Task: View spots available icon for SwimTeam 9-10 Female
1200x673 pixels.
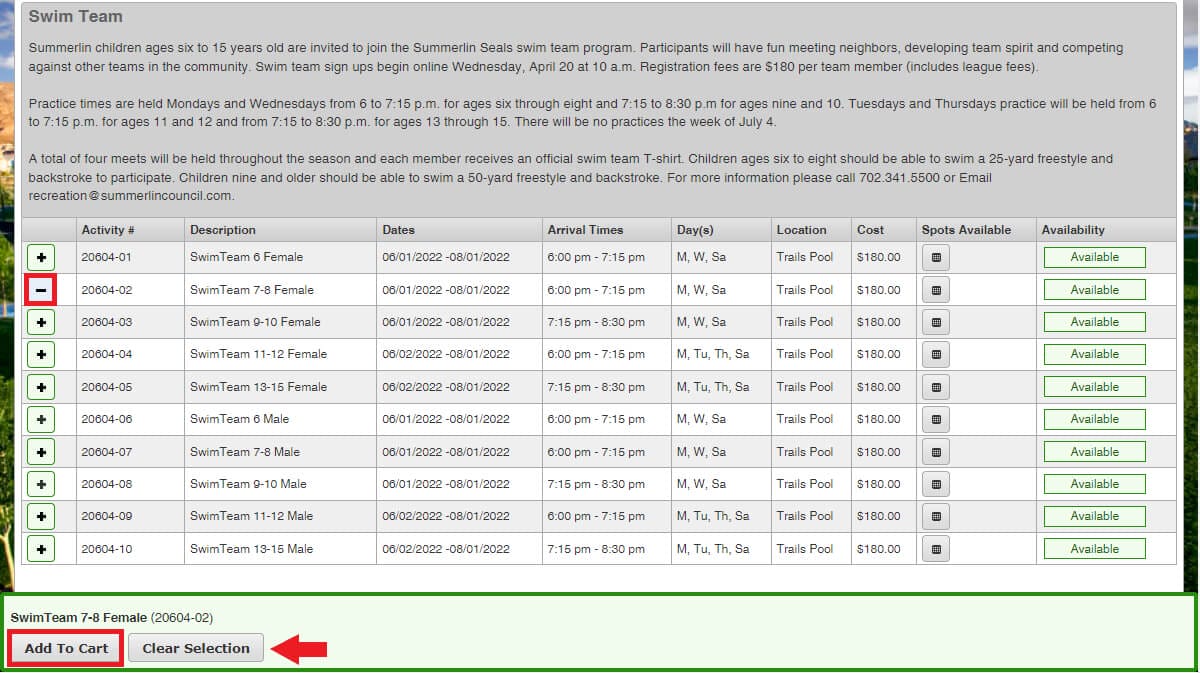Action: click(x=935, y=322)
